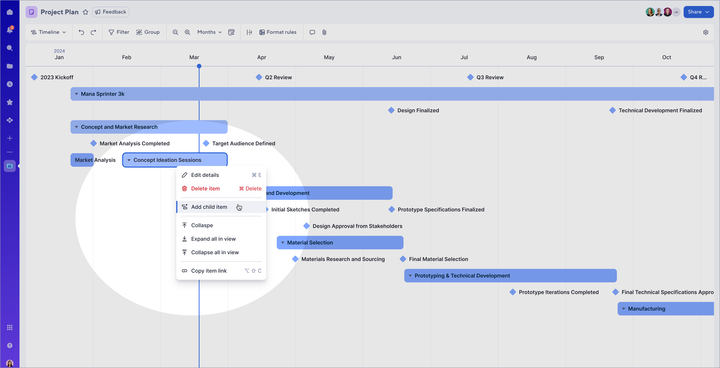Viewport: 720px width, 368px height.
Task: Click the redo arrow in toolbar
Action: [93, 32]
